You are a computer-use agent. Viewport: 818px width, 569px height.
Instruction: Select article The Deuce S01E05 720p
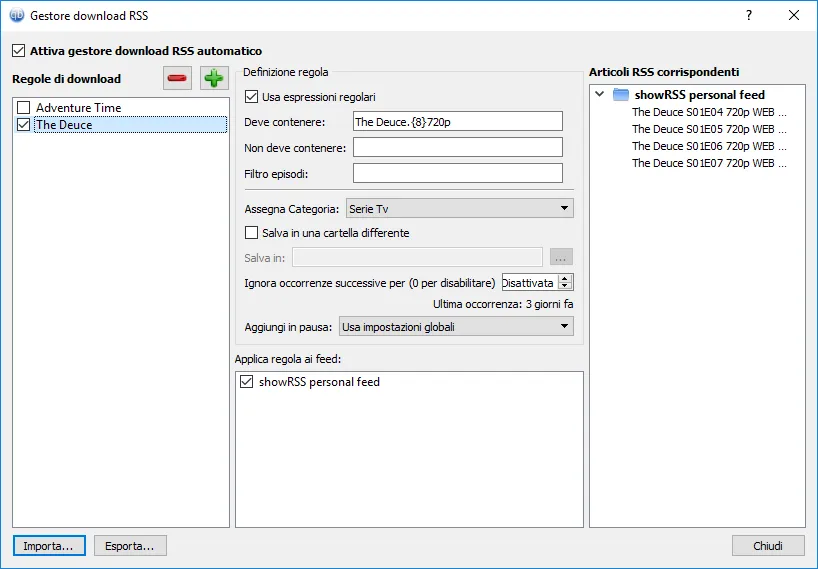(x=709, y=129)
